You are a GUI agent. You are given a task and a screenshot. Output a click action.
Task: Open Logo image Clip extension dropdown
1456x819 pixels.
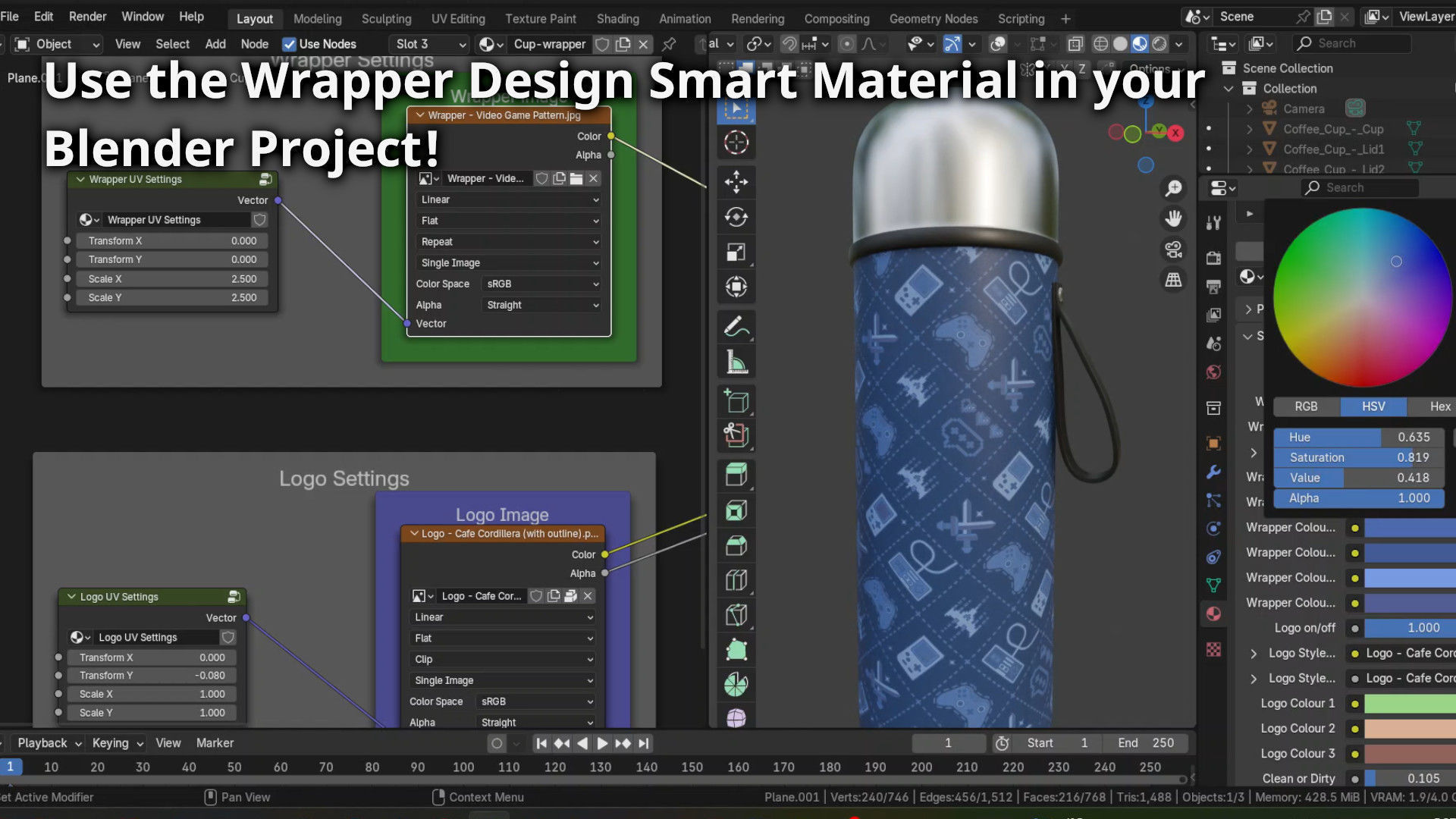point(503,659)
